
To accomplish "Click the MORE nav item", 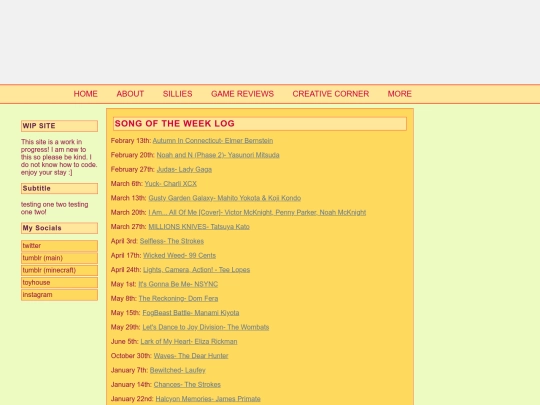I will point(399,94).
